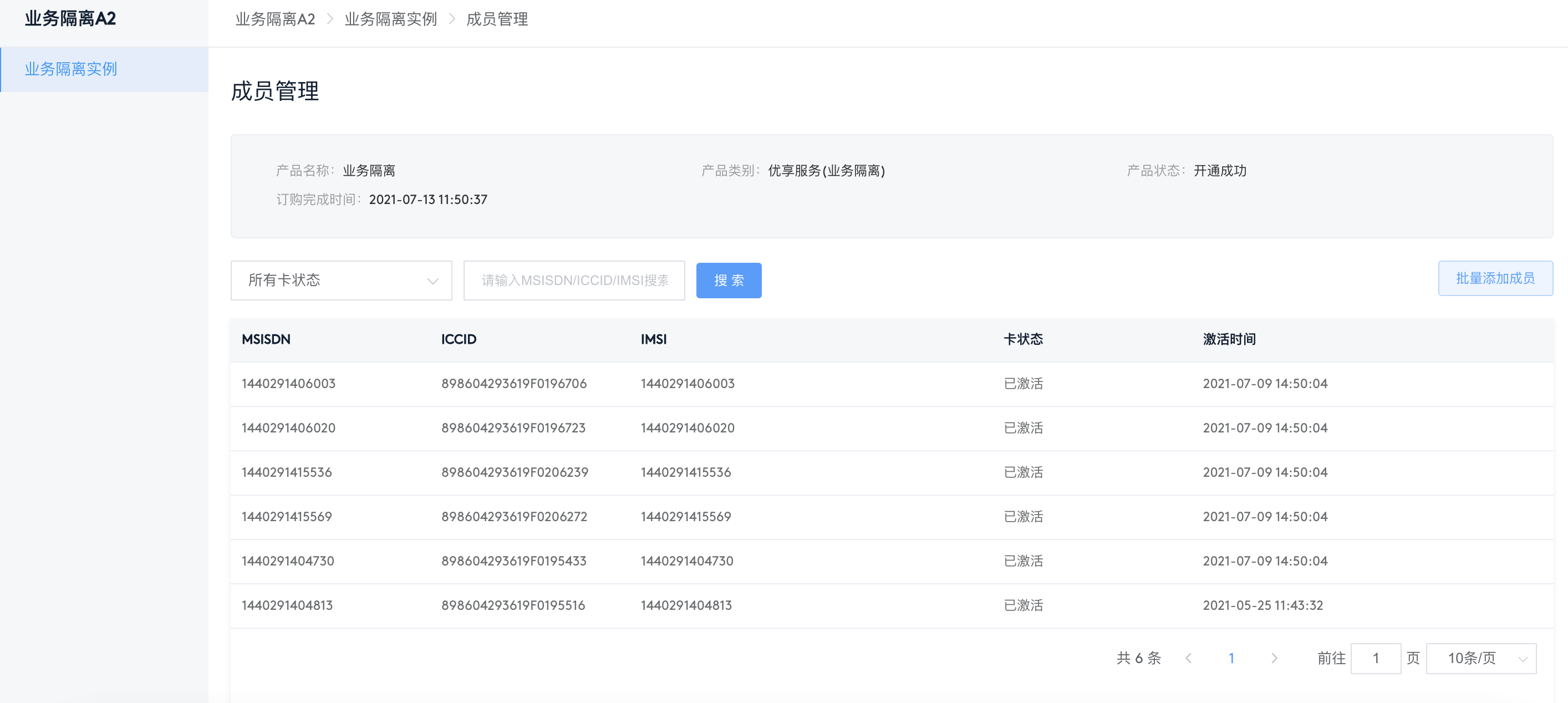Click the next page arrow
The image size is (1568, 703).
pos(1275,658)
